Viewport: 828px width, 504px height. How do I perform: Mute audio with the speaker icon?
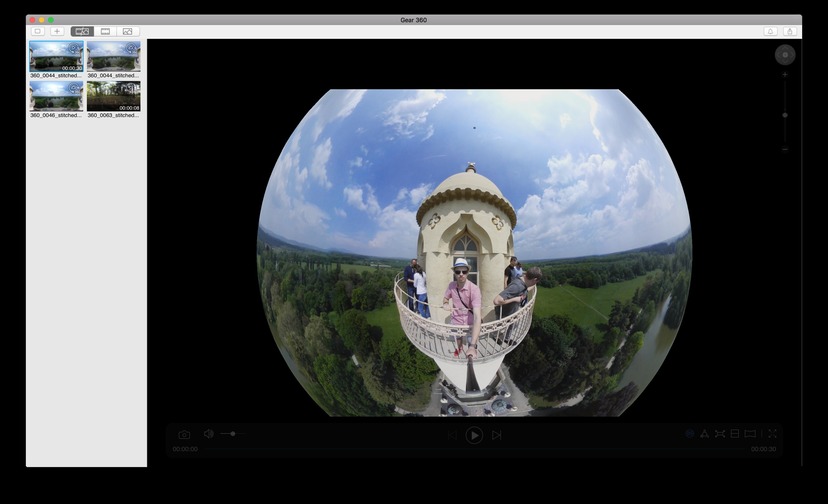coord(209,434)
